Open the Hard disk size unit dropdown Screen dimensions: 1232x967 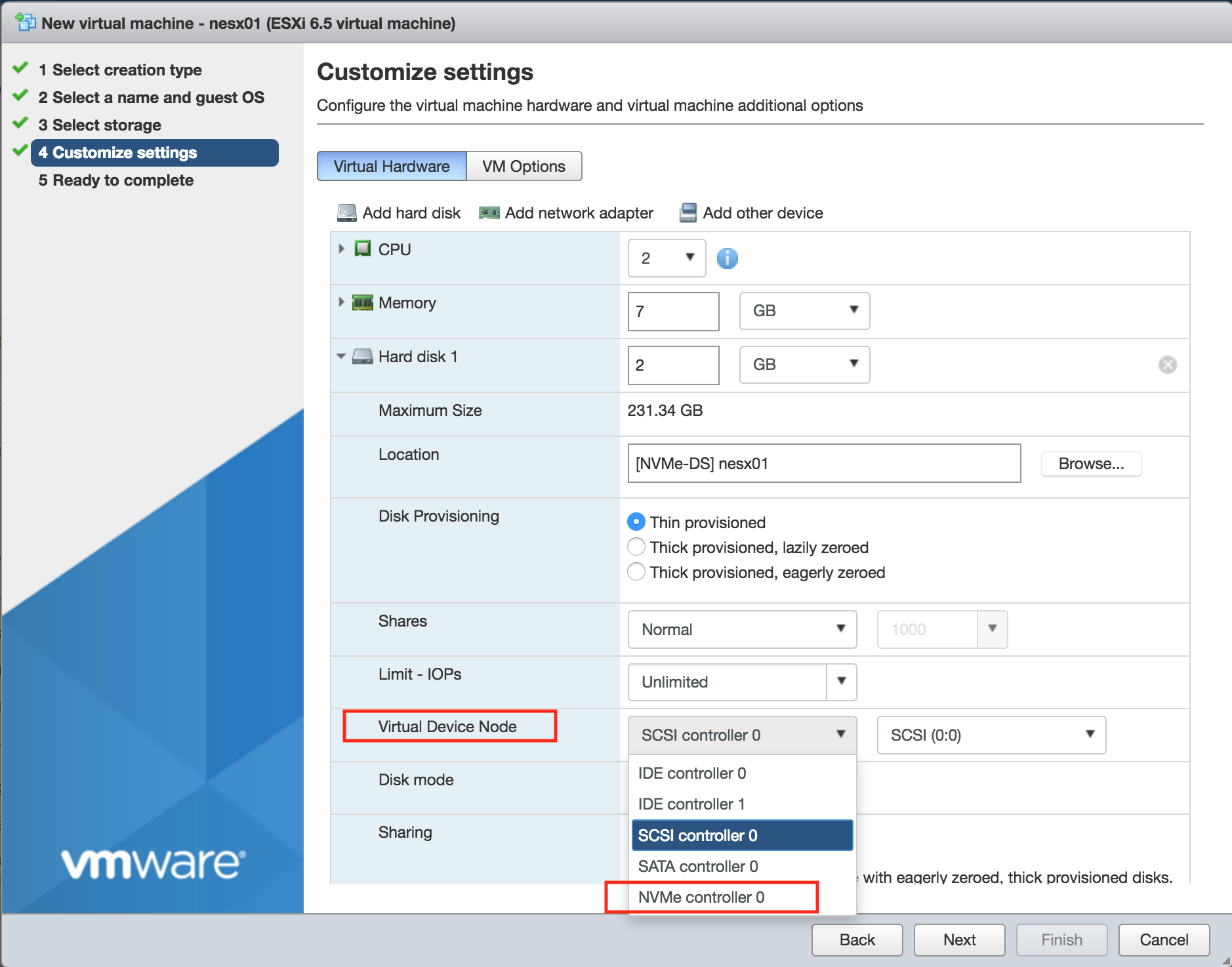click(x=804, y=365)
